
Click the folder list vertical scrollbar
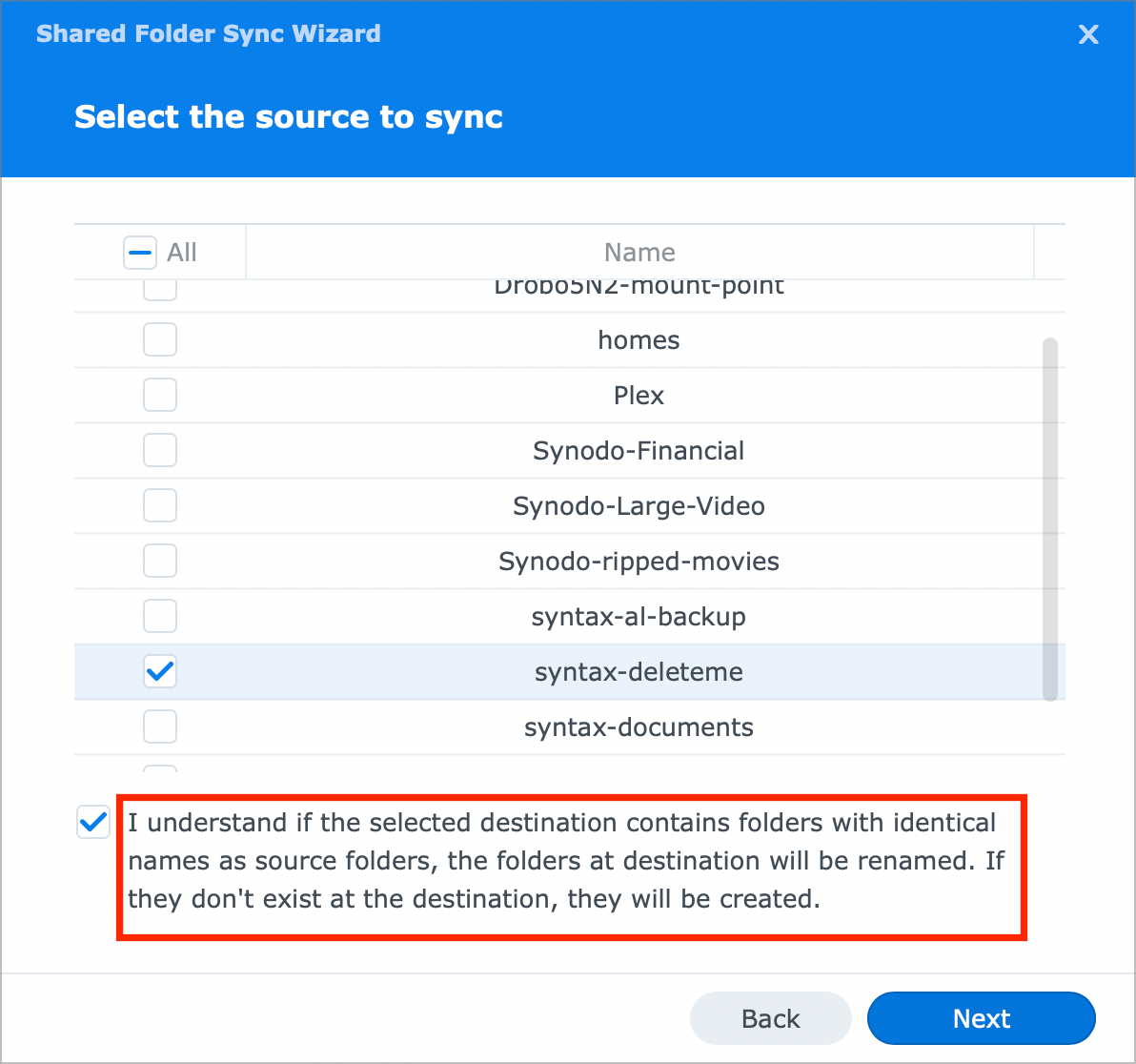click(x=1049, y=519)
